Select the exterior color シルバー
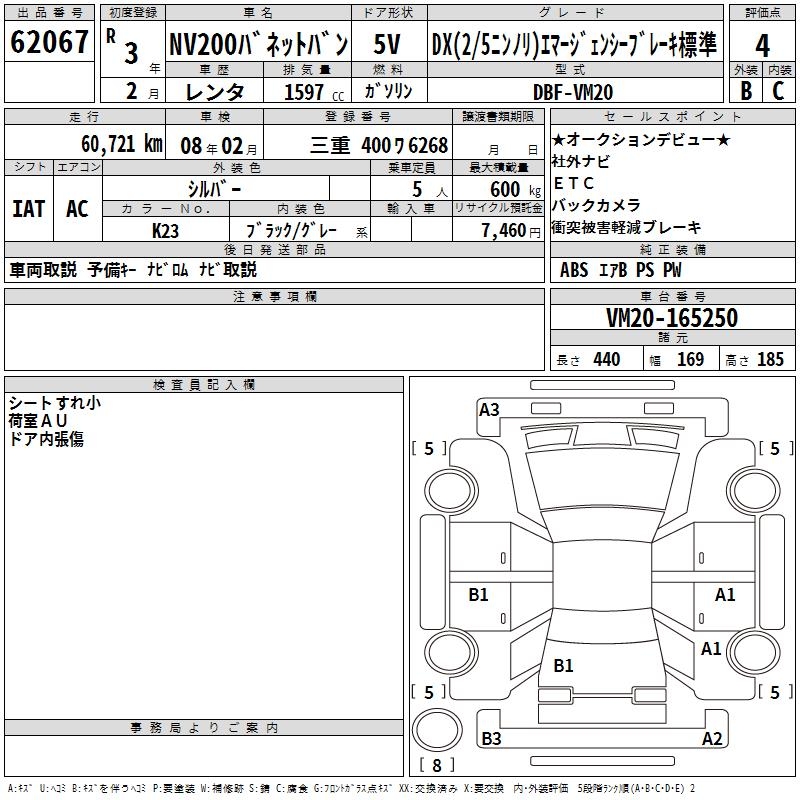This screenshot has width=800, height=800. click(x=214, y=189)
